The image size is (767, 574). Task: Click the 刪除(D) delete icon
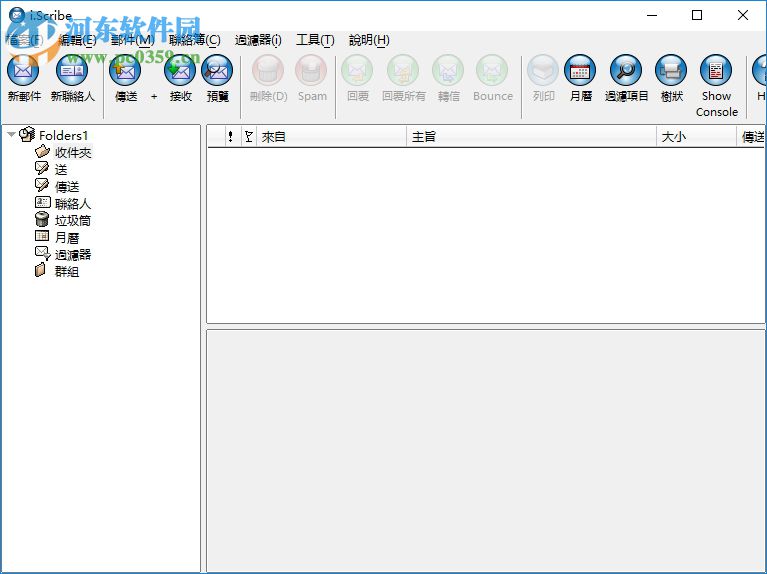(x=268, y=71)
